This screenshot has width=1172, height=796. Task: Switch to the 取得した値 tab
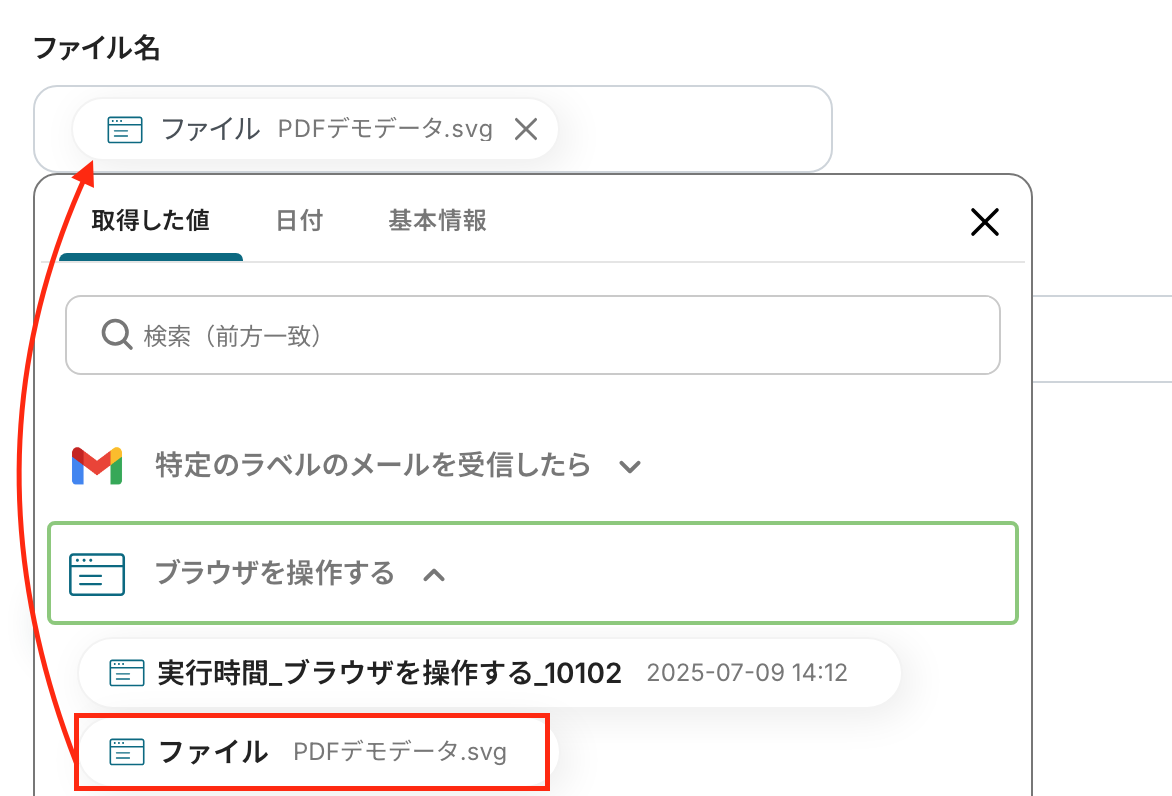(150, 221)
